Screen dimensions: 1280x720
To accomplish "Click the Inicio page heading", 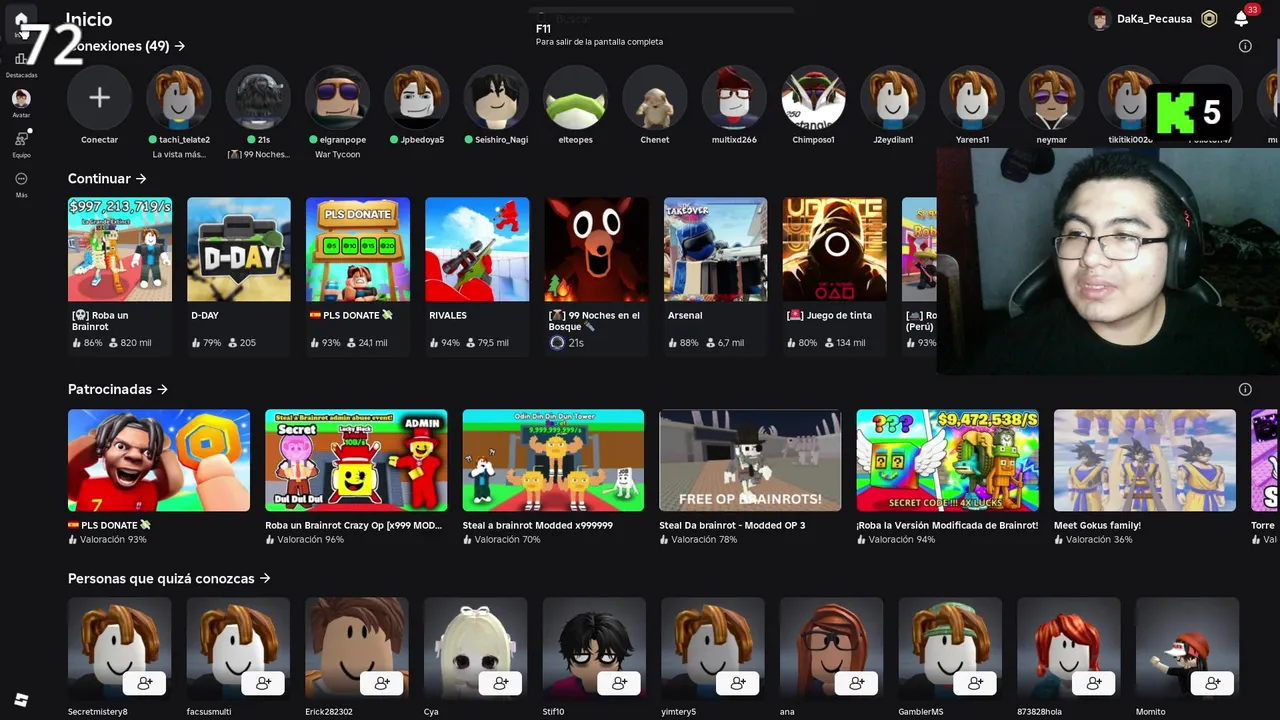I will pyautogui.click(x=89, y=19).
